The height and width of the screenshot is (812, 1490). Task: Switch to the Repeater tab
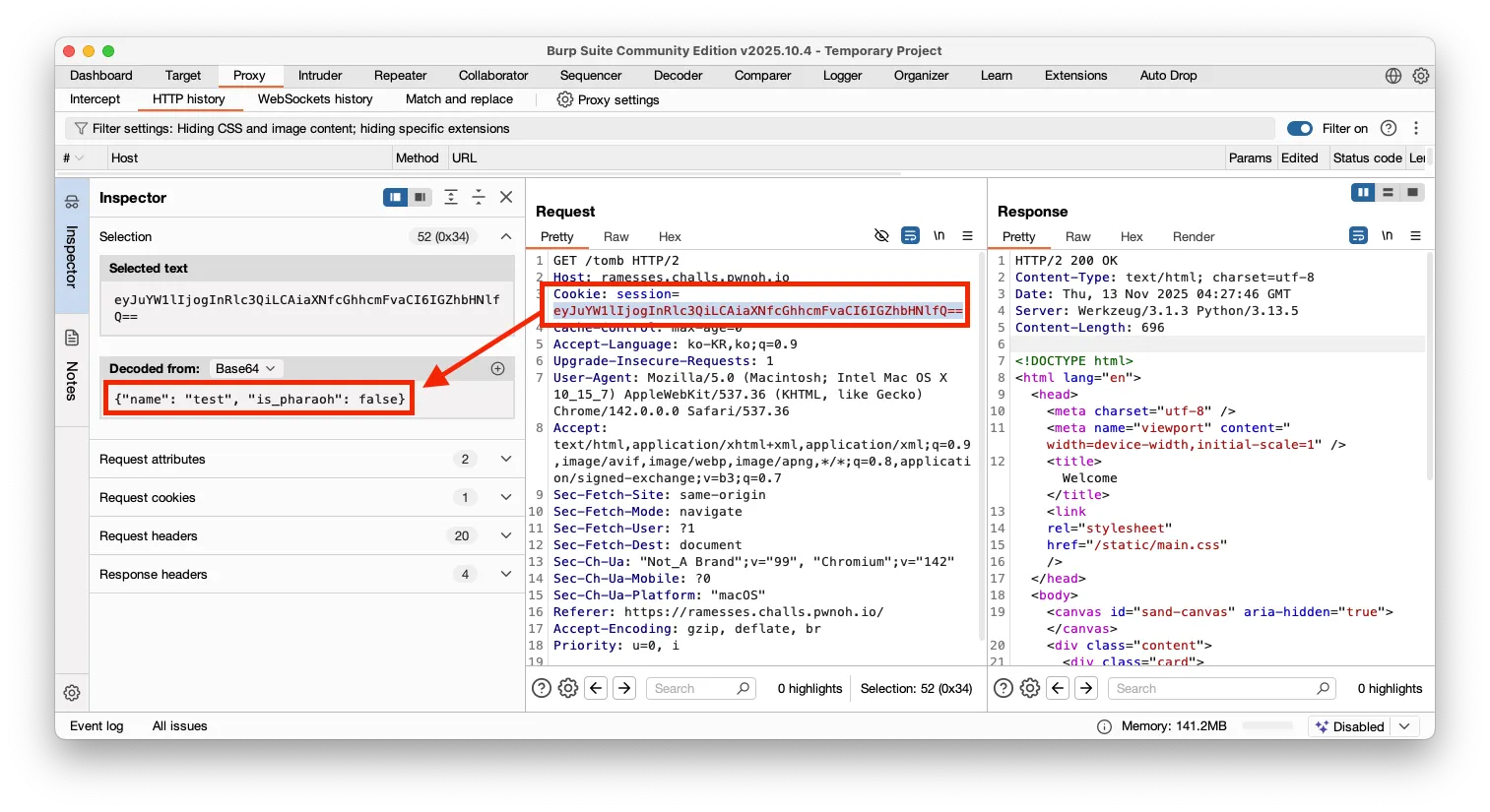click(400, 76)
